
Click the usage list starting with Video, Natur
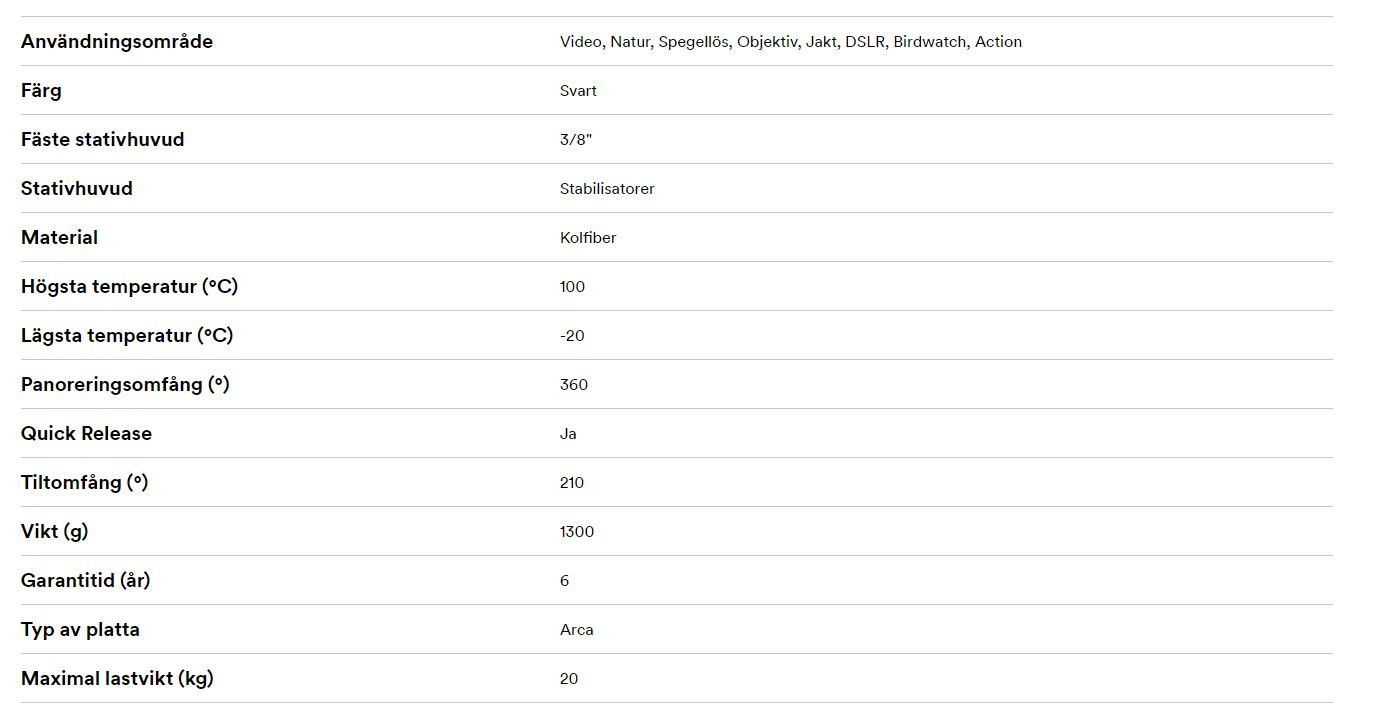[x=790, y=42]
